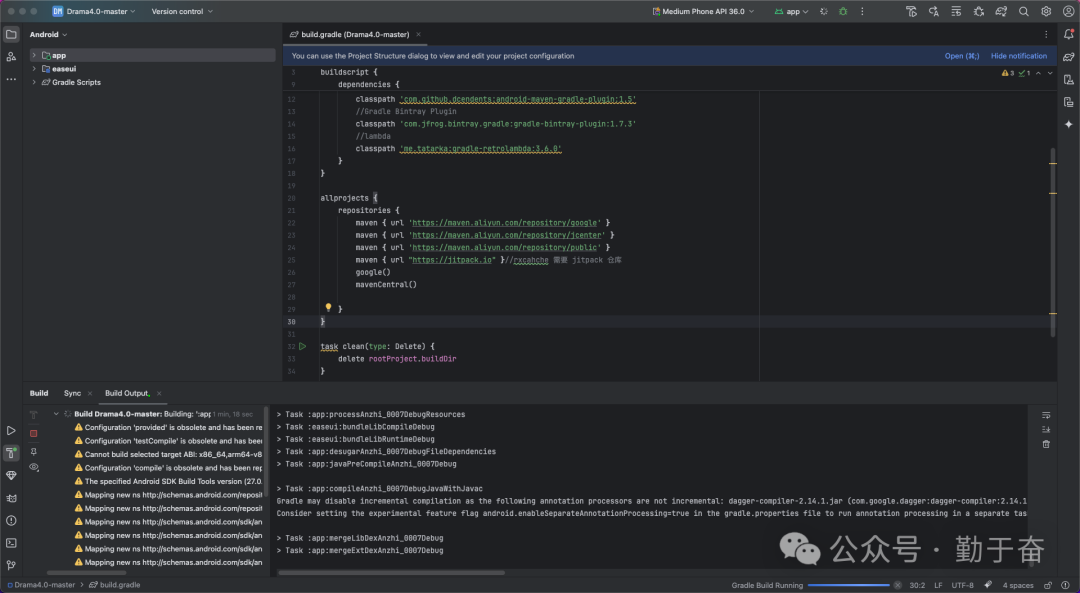Toggle scroll to end in build output
Screen dimensions: 1080x593
tap(1046, 430)
